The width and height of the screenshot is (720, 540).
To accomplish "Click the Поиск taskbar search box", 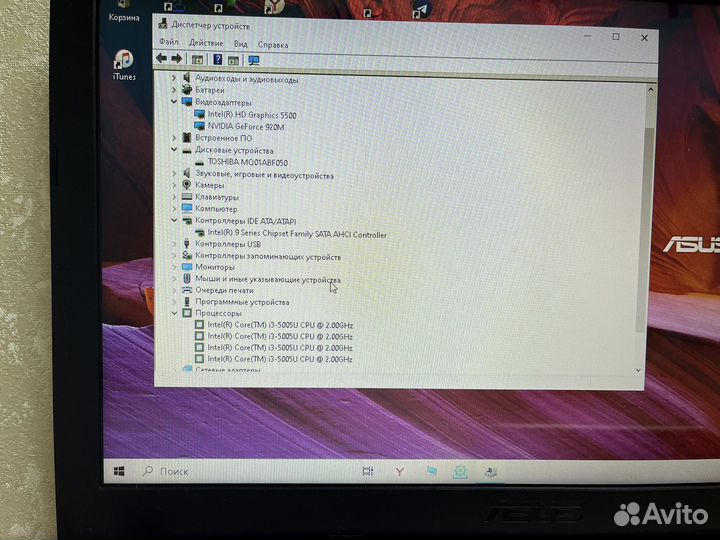I will [166, 472].
